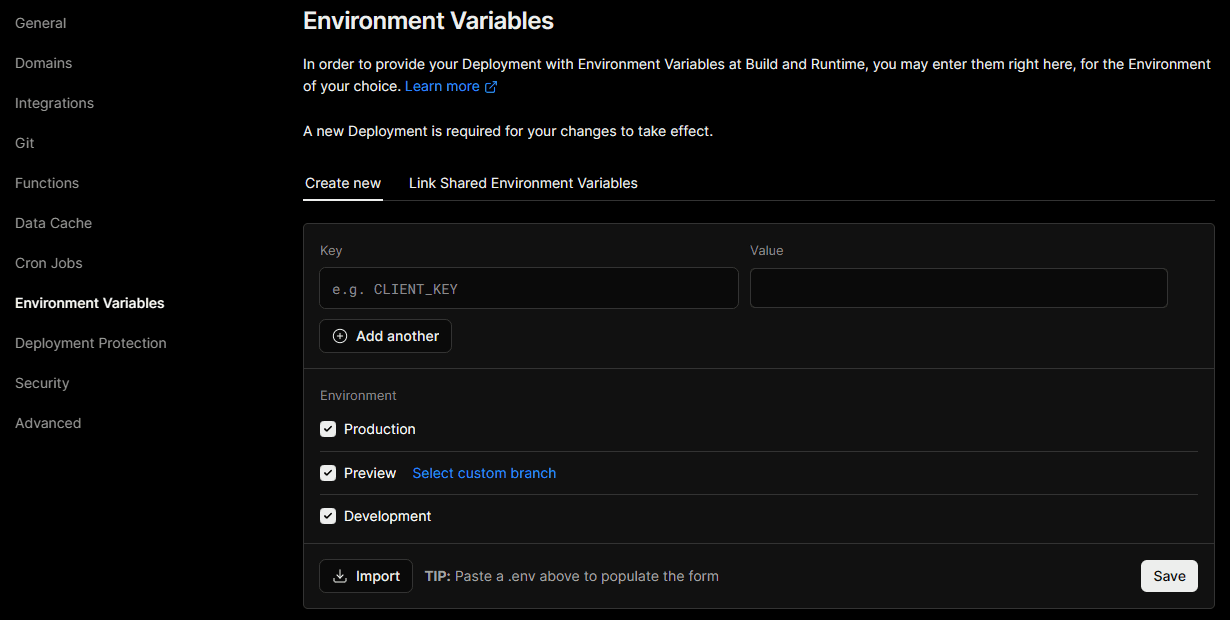
Task: Go to Domains settings
Action: point(44,63)
